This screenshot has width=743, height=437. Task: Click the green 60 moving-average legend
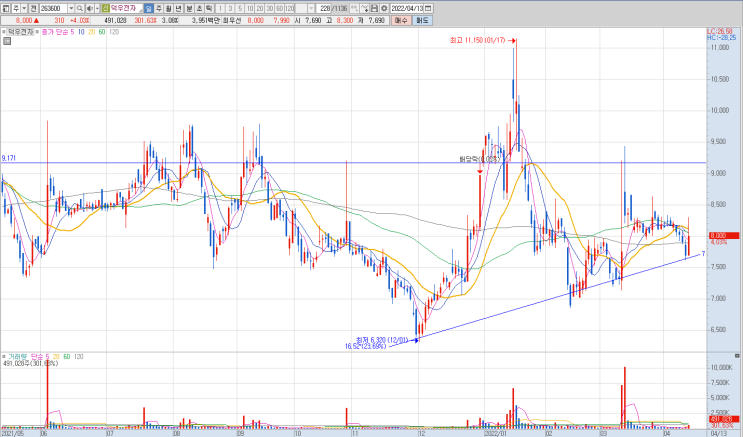click(x=102, y=32)
